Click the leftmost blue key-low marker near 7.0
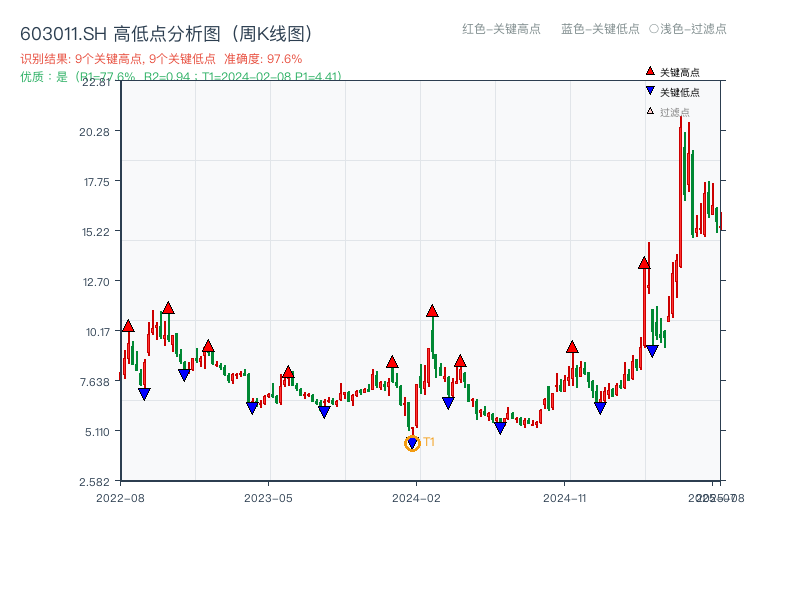The width and height of the screenshot is (800, 600). pyautogui.click(x=144, y=394)
